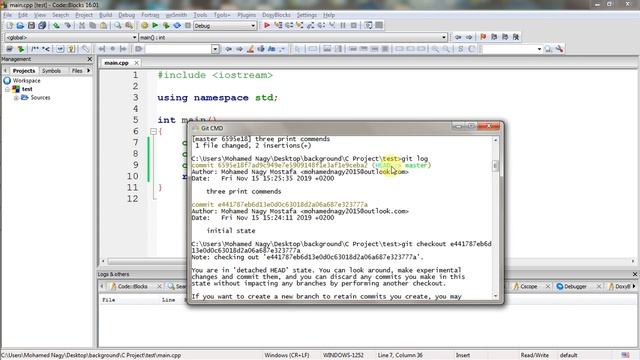Toggle bookmark with red flag icon
Image resolution: width=640 pixels, height=360 pixels.
coord(483,37)
